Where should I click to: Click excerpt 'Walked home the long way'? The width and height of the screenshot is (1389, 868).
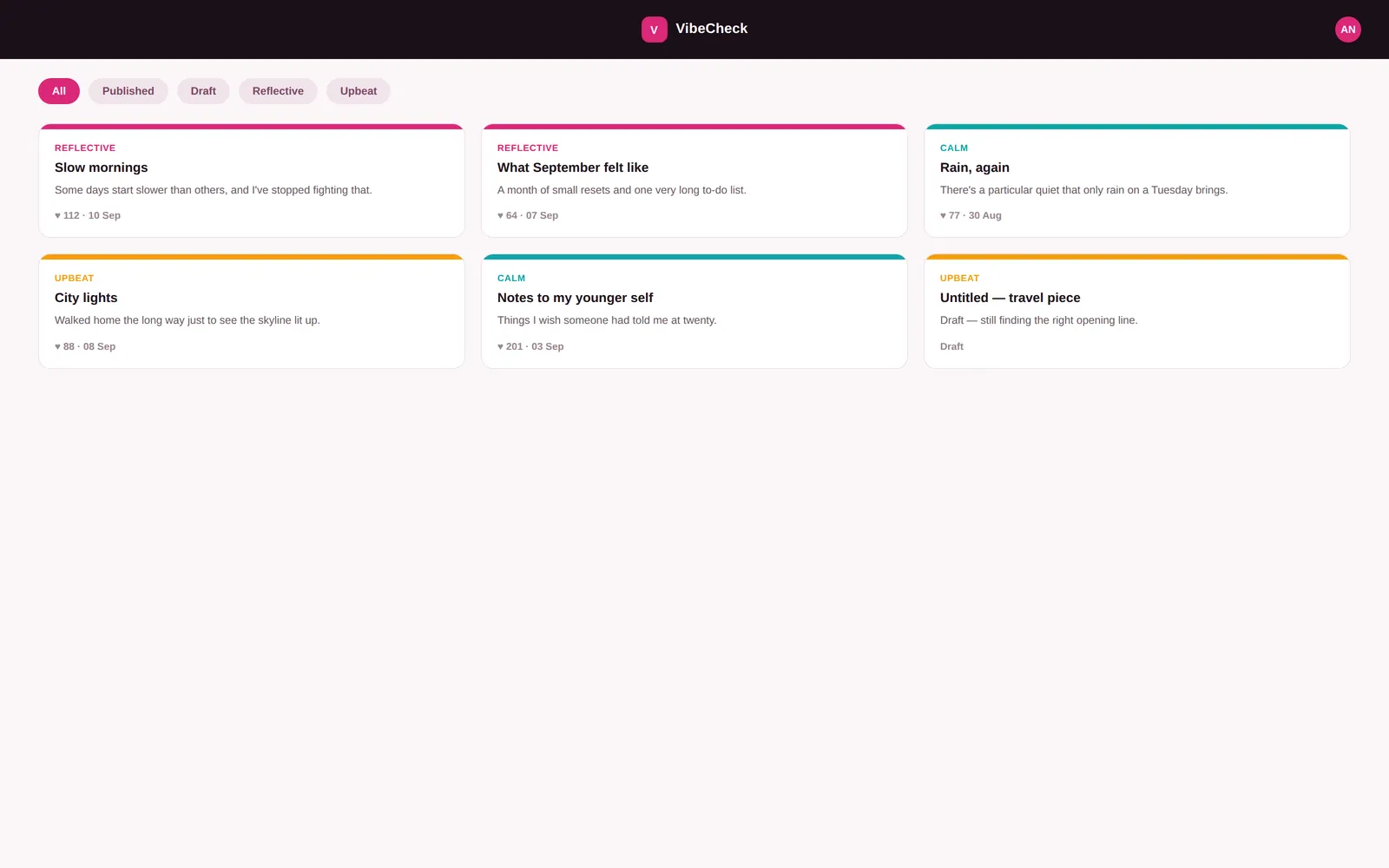(188, 320)
